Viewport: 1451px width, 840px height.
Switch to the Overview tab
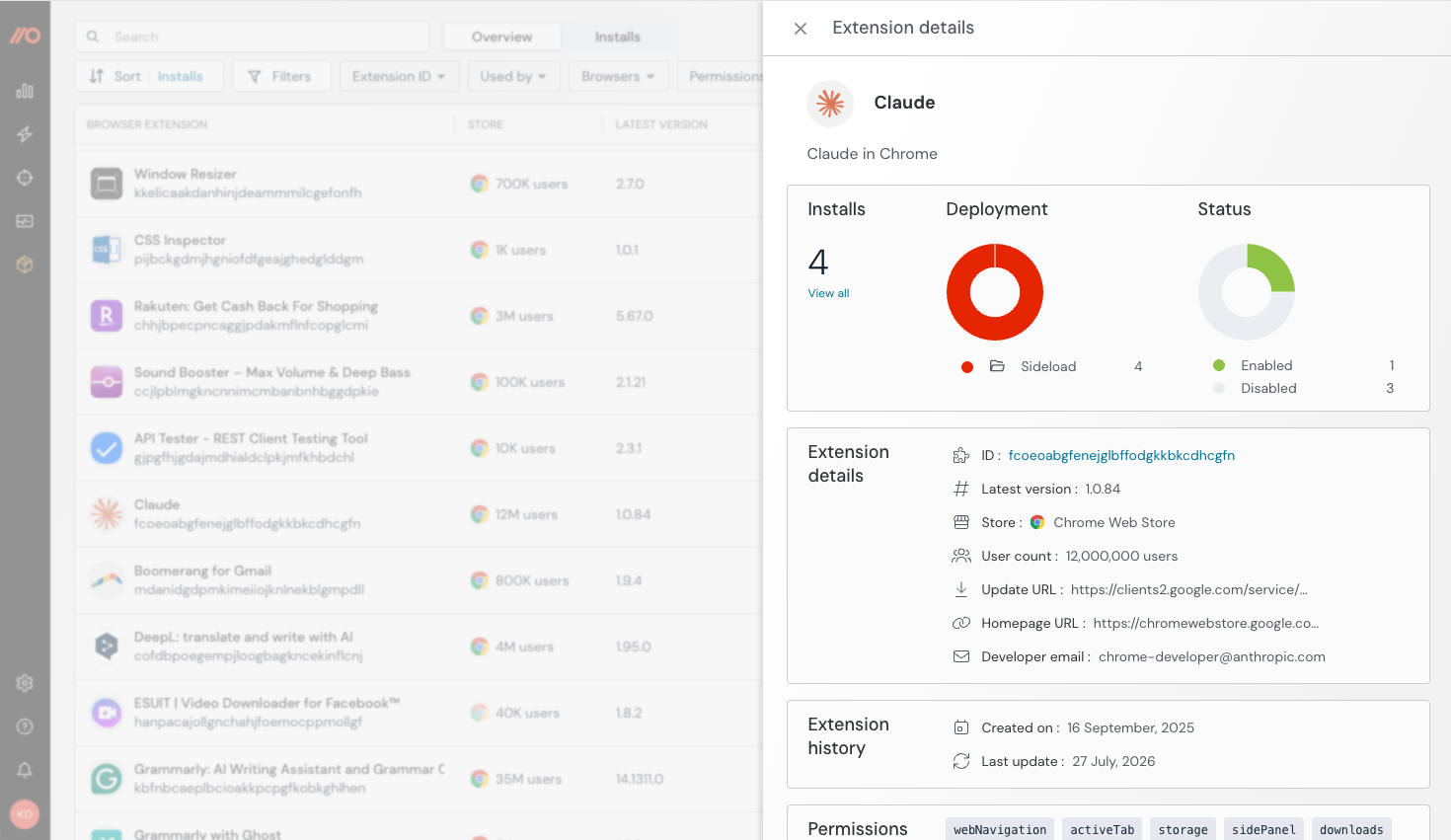(x=501, y=37)
